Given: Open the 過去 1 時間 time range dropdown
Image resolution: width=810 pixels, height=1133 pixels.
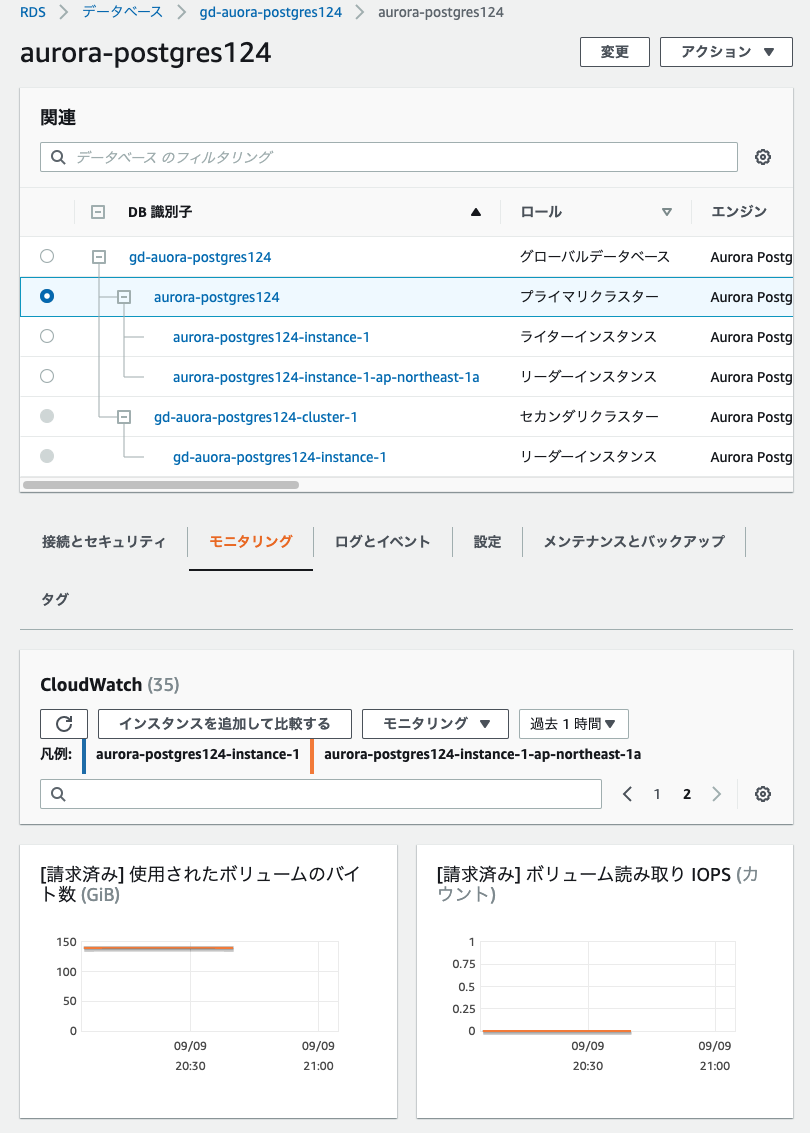Looking at the screenshot, I should (x=574, y=723).
